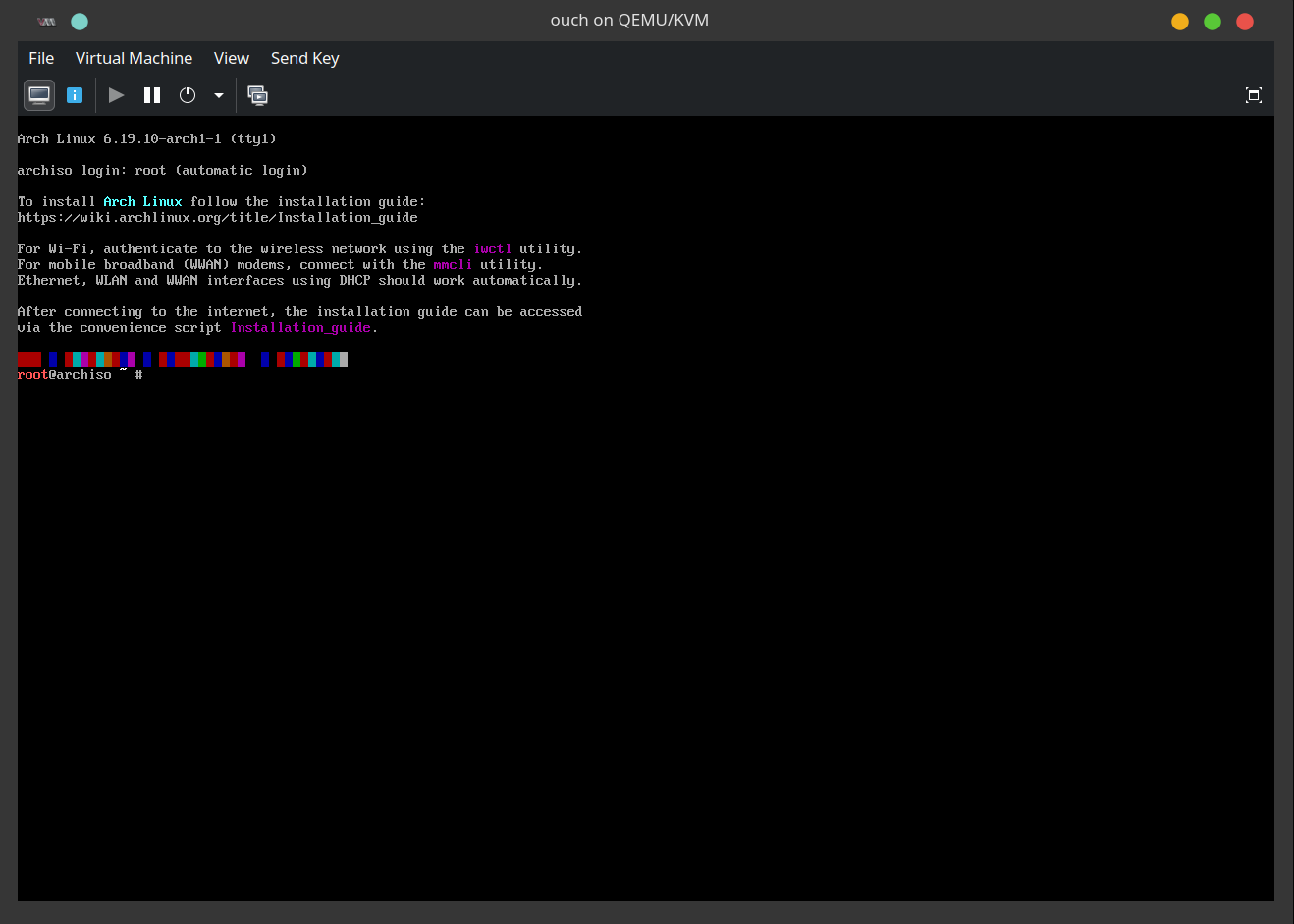Show the graphical console view
1294x924 pixels.
point(39,95)
